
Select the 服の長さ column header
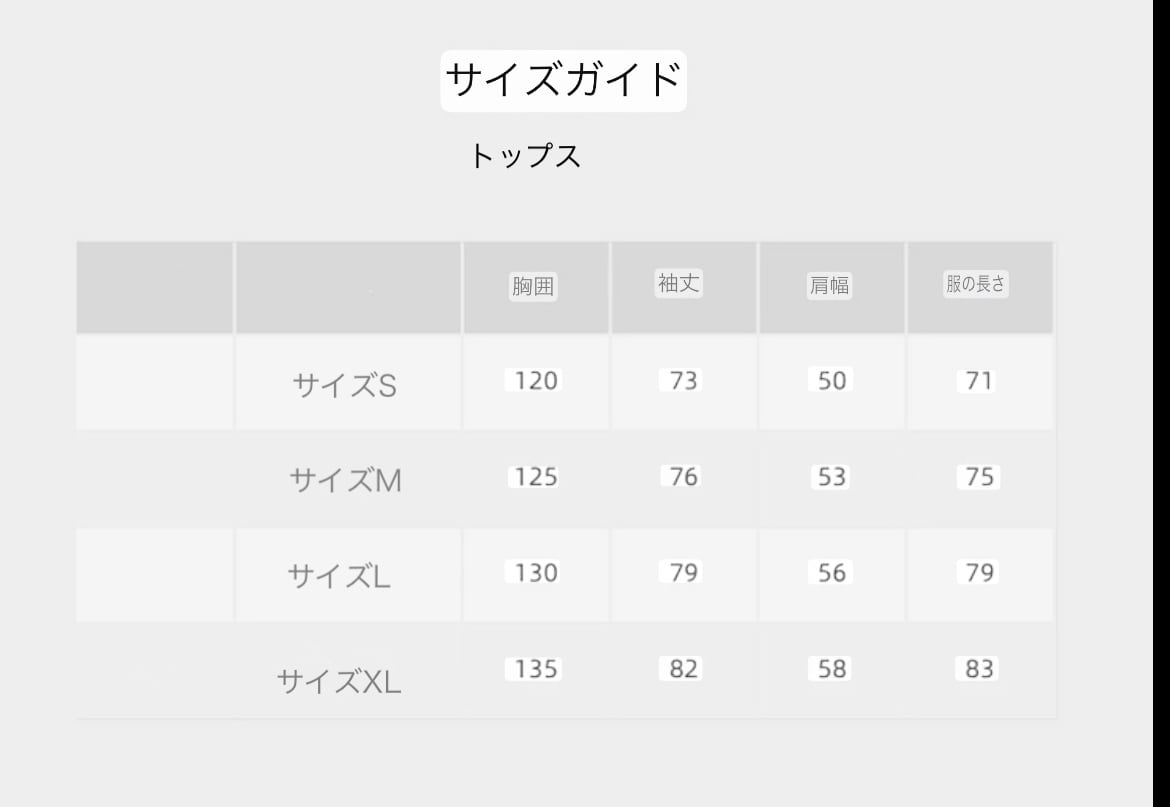point(976,284)
